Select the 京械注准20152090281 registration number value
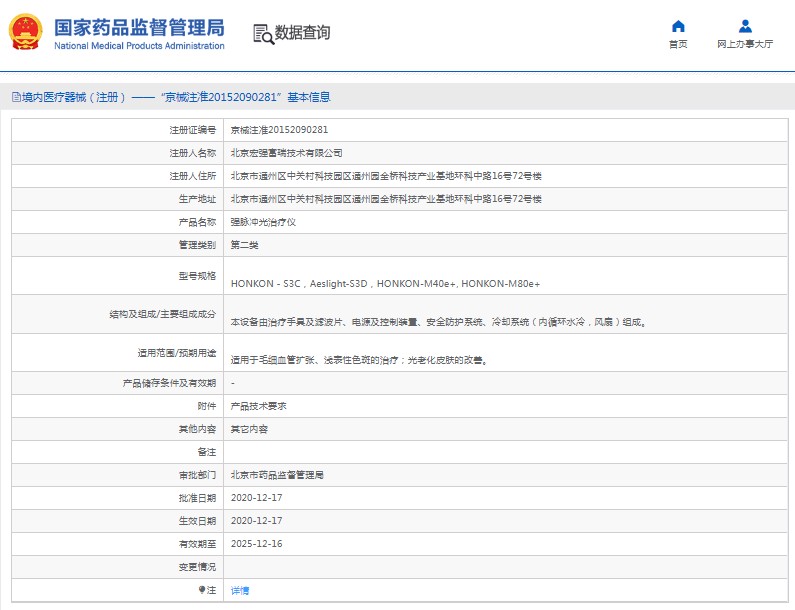795x610 pixels. [x=279, y=130]
